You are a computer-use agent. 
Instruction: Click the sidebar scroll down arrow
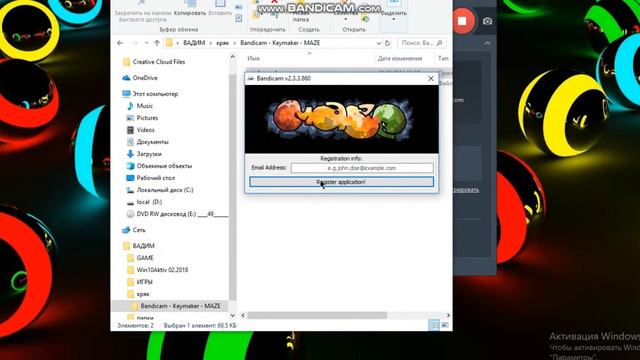click(233, 316)
